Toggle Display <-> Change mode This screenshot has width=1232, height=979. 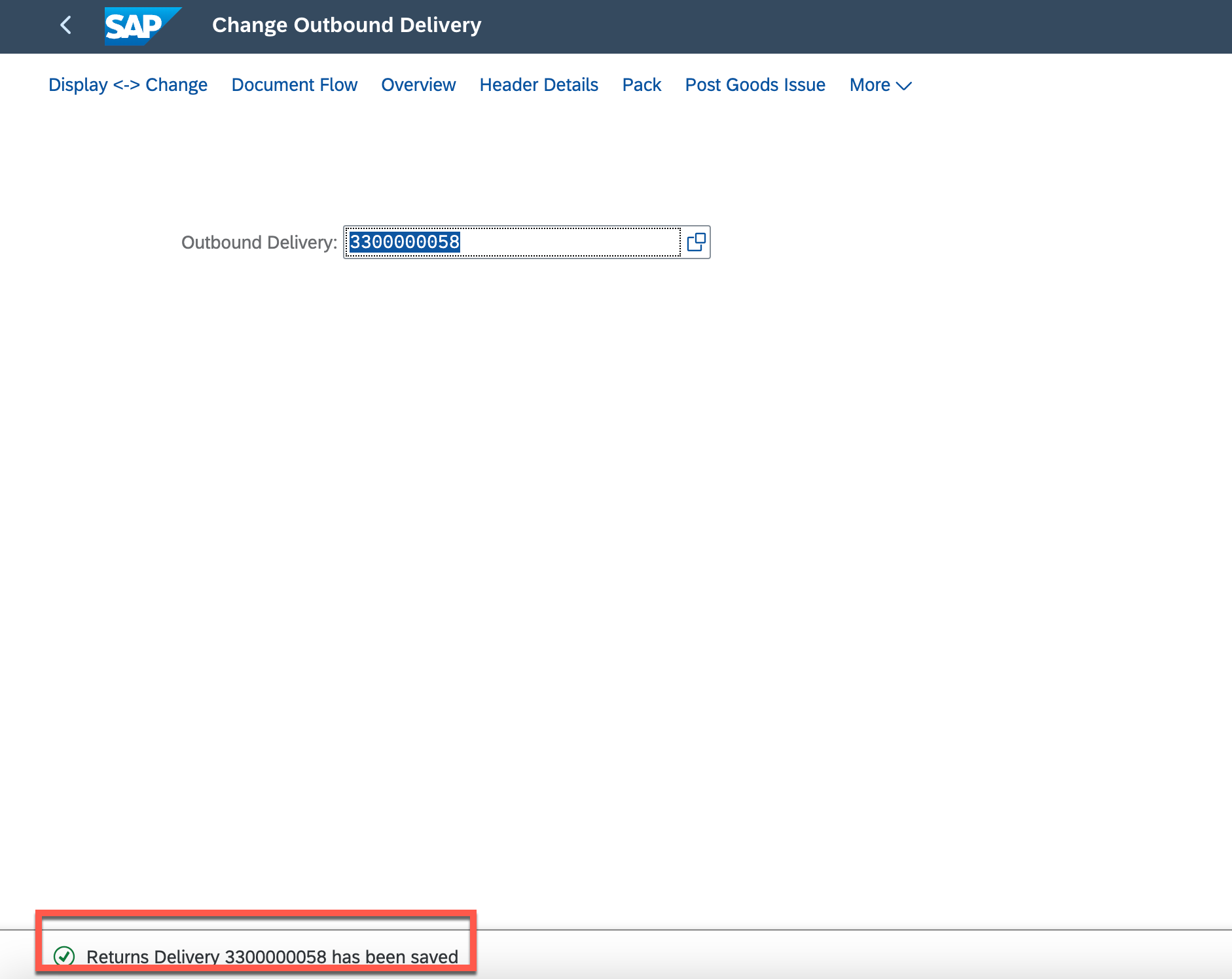point(128,85)
